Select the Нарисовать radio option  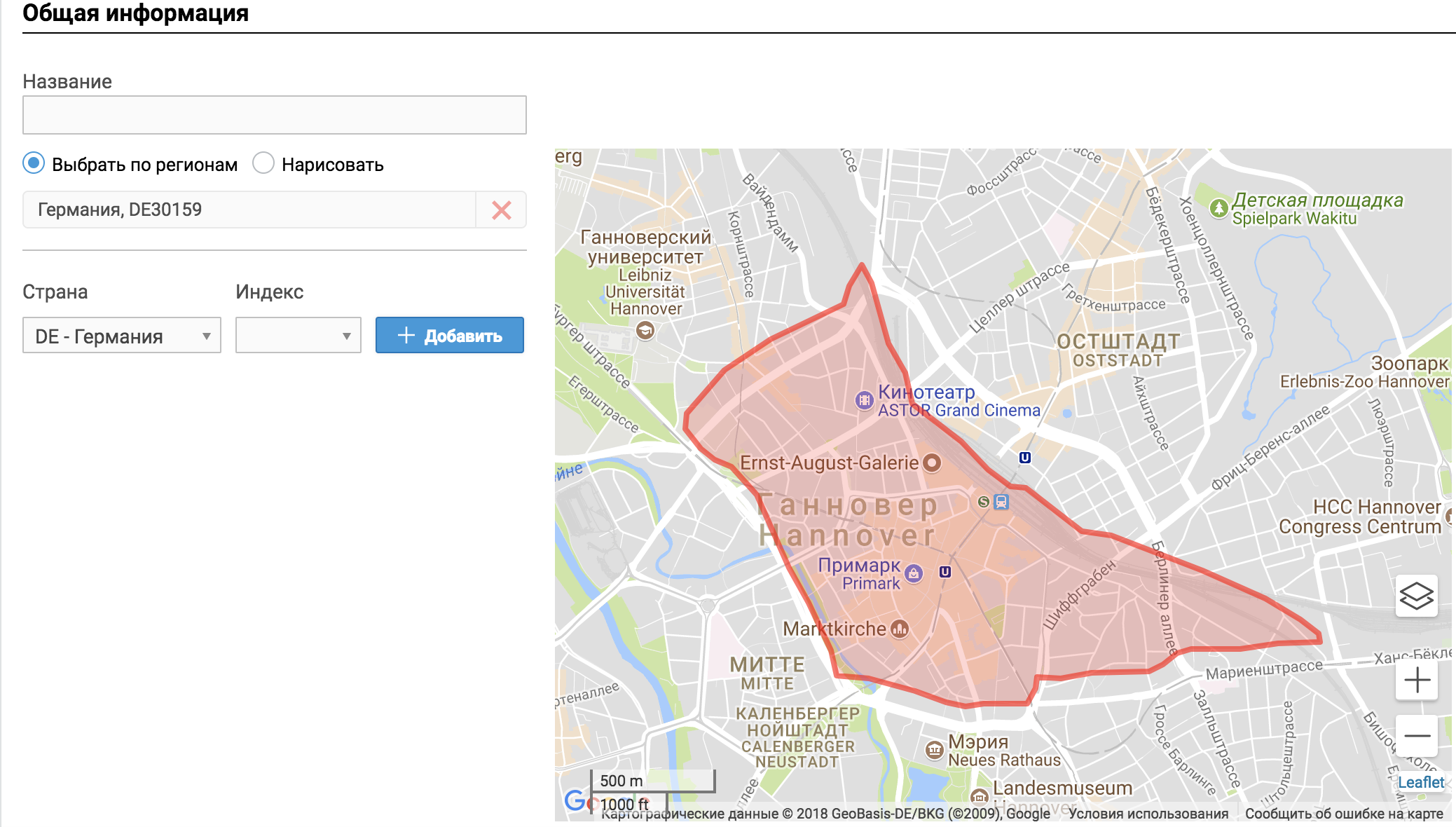pyautogui.click(x=263, y=163)
